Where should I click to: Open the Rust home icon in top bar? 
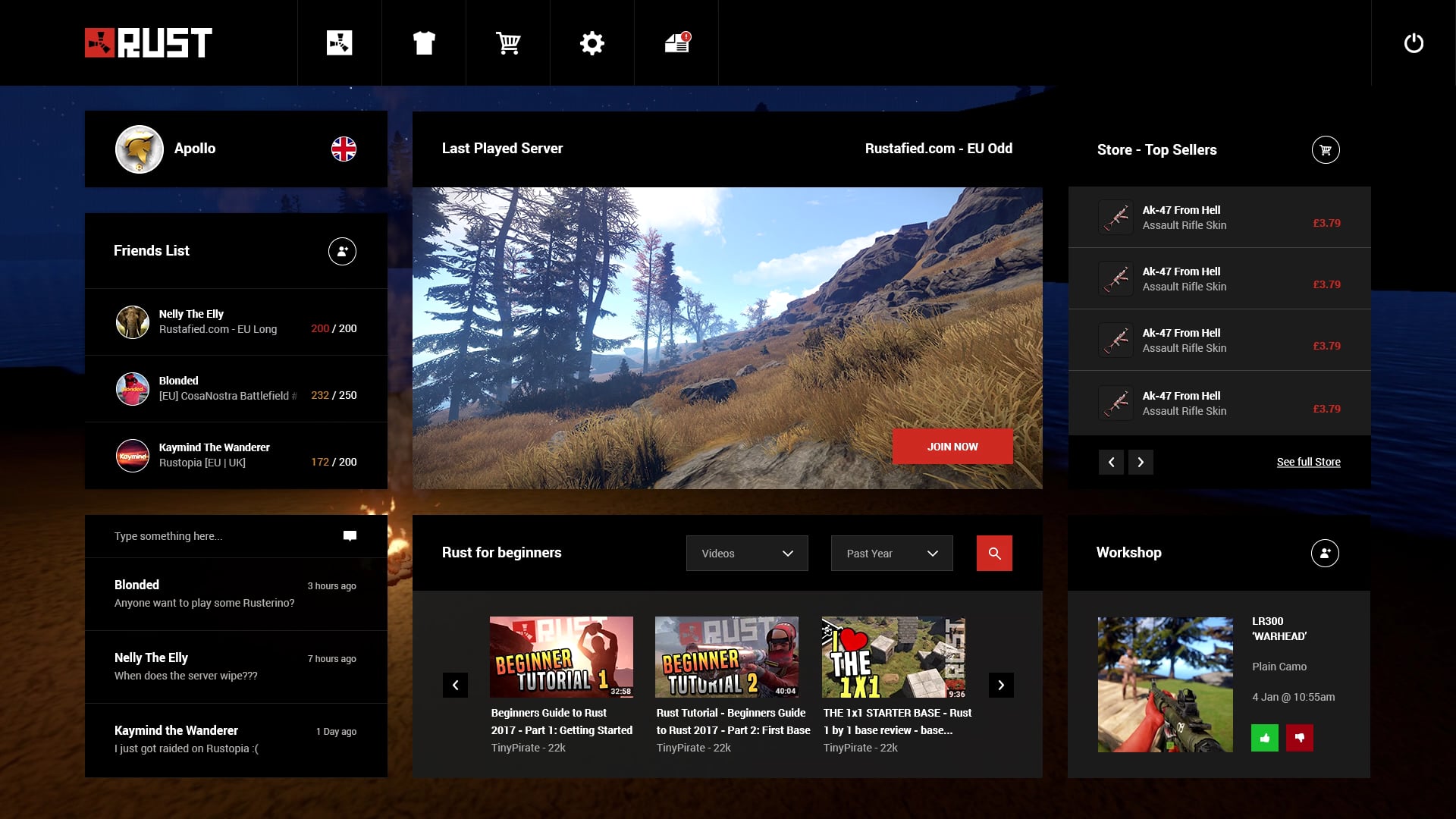coord(339,43)
